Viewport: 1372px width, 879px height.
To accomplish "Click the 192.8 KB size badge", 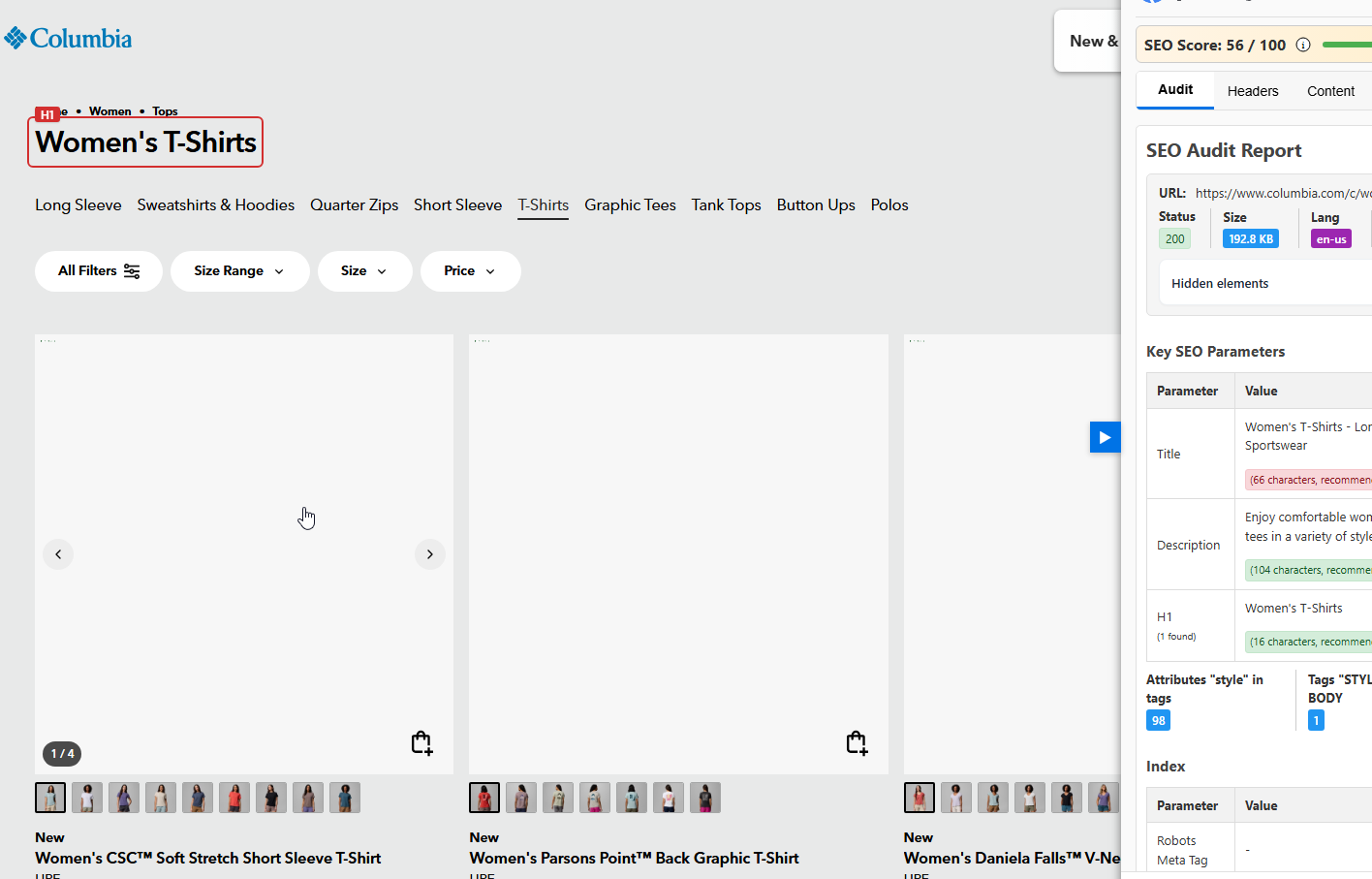I will point(1251,239).
